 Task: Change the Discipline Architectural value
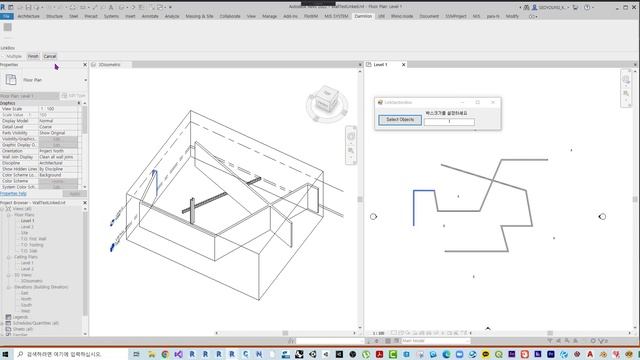point(58,163)
